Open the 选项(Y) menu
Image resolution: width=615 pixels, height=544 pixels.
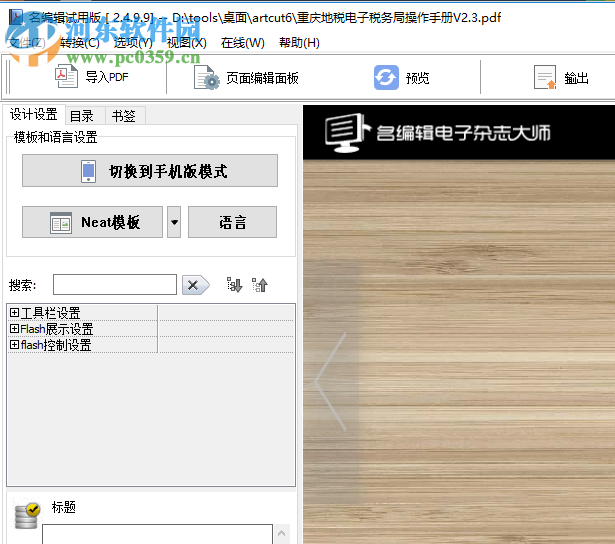tap(133, 42)
